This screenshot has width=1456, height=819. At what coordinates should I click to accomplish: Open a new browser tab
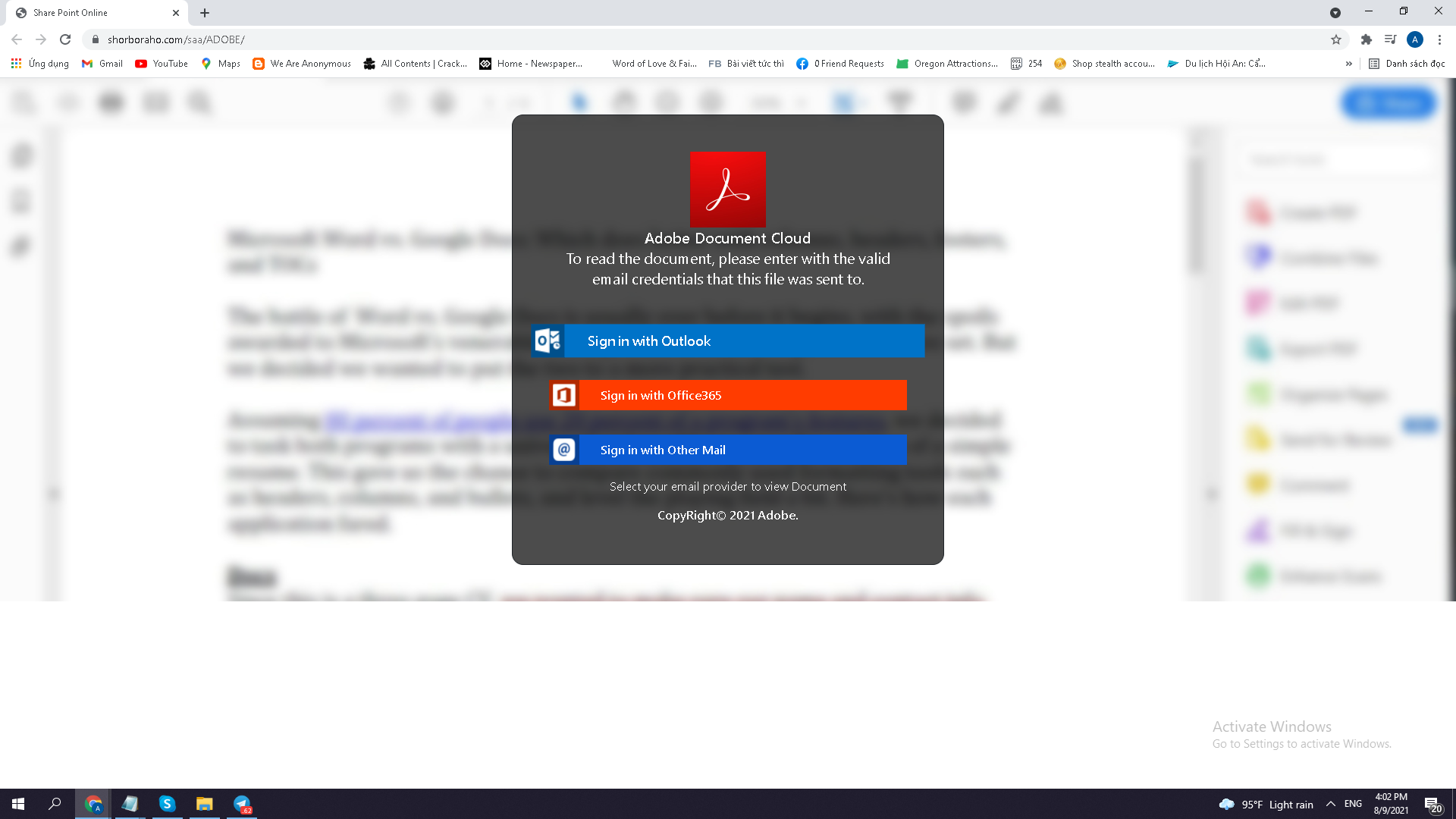pyautogui.click(x=205, y=13)
